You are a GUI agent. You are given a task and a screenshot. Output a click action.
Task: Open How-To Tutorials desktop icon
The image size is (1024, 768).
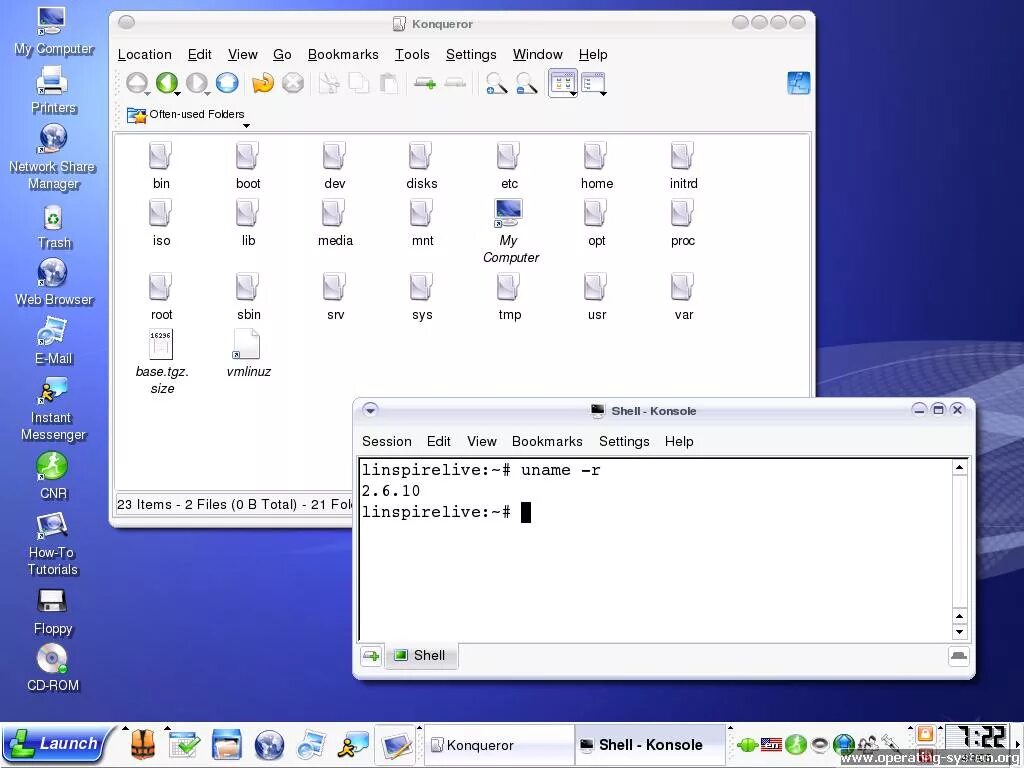click(x=52, y=544)
